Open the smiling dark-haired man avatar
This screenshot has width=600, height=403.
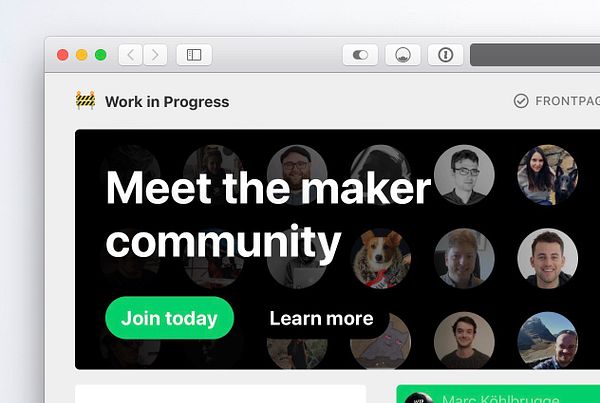(x=548, y=258)
